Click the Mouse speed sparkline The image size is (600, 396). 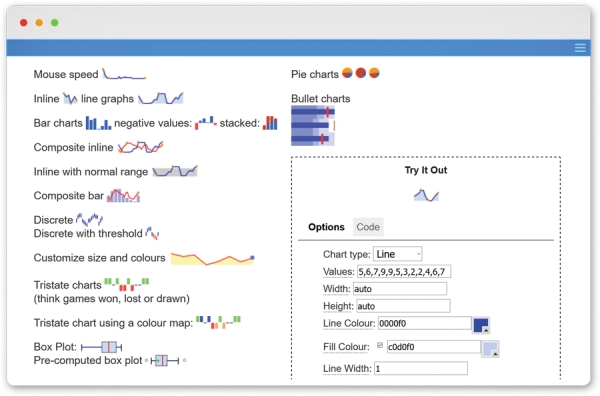pos(124,74)
